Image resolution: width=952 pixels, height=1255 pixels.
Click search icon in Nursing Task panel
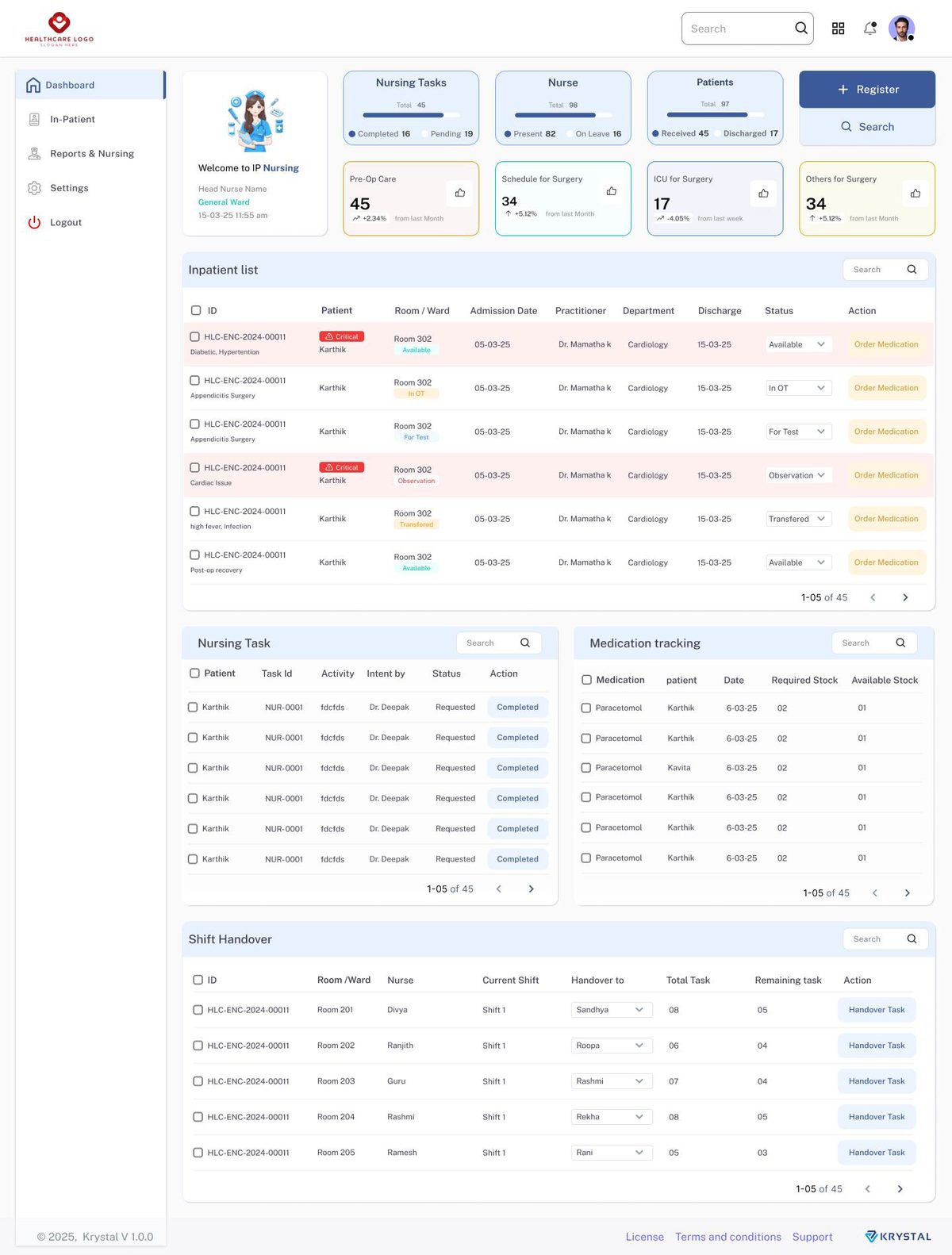(x=525, y=643)
